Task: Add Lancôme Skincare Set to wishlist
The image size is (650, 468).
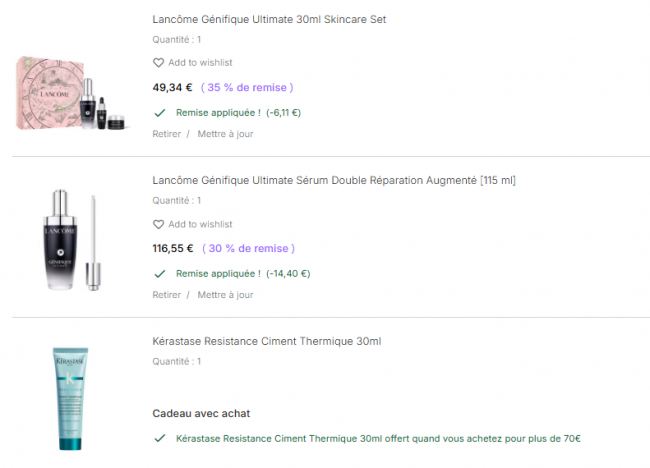Action: pos(199,63)
